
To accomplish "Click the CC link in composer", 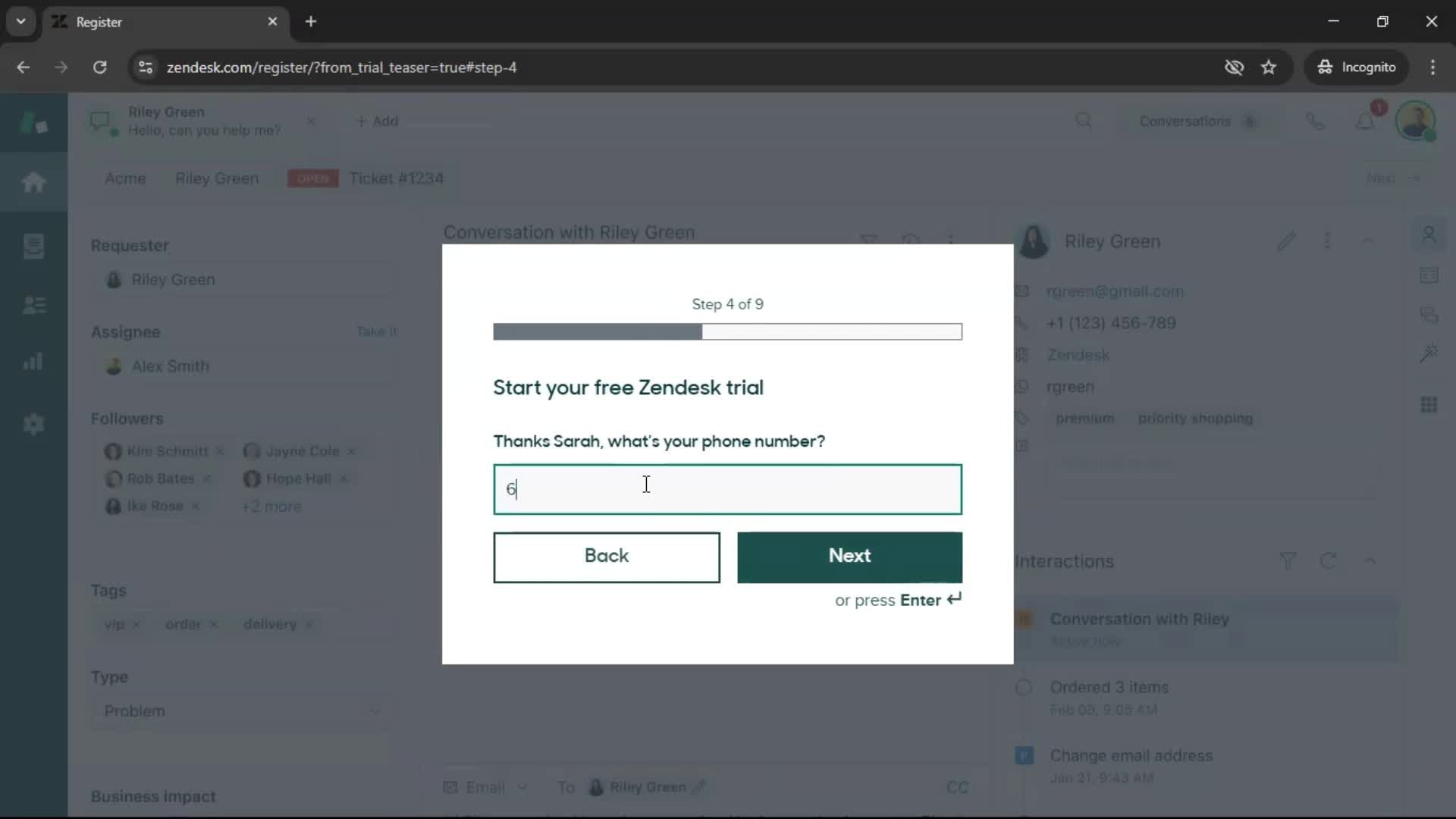I will [957, 787].
